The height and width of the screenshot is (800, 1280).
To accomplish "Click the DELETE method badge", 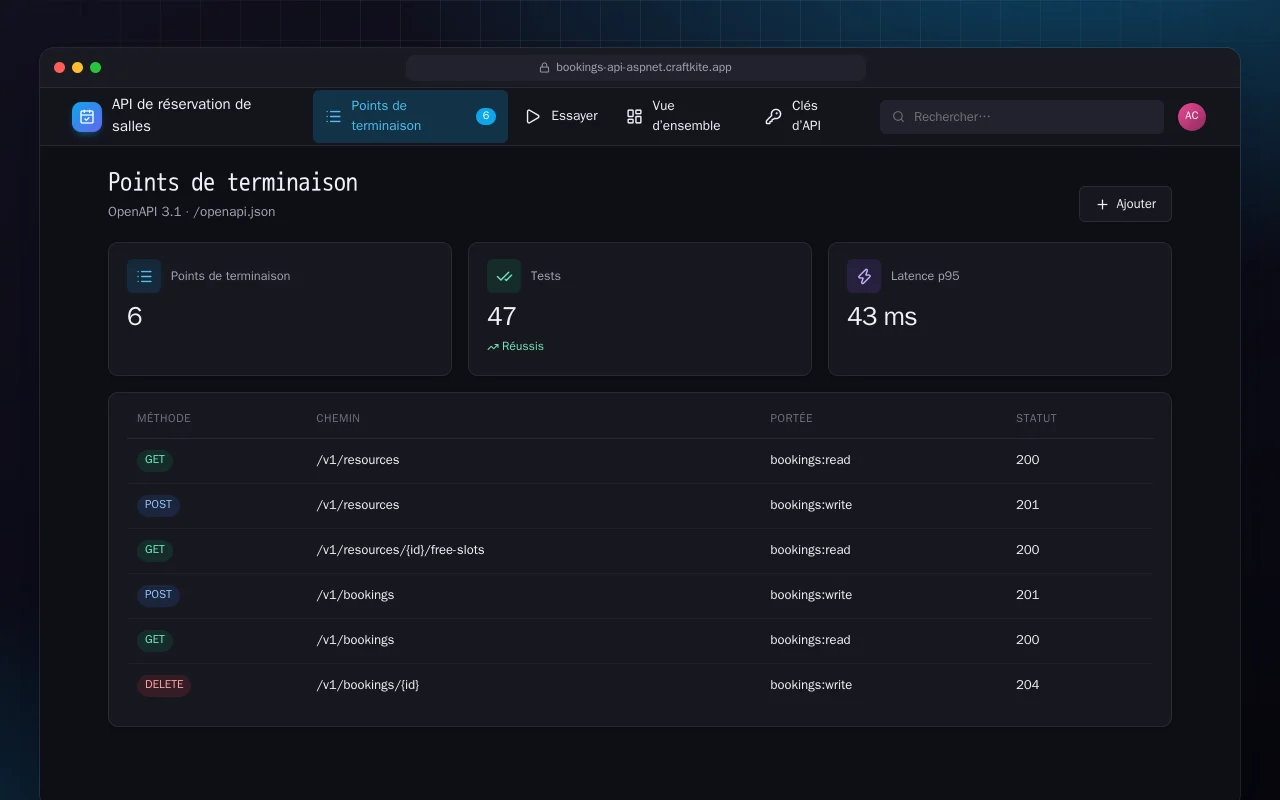I will point(164,685).
